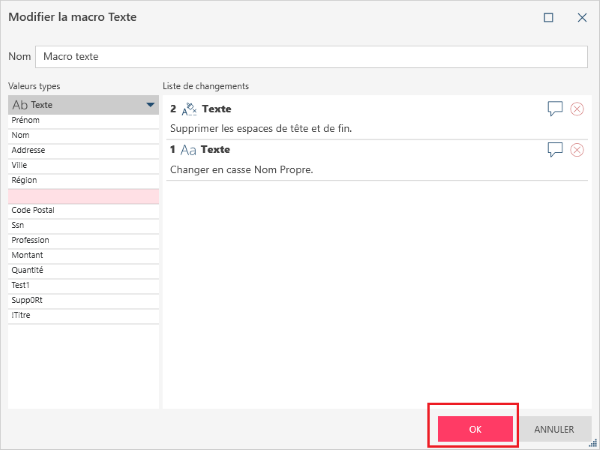Expand the Texte type dropdown
The height and width of the screenshot is (450, 600).
click(150, 104)
